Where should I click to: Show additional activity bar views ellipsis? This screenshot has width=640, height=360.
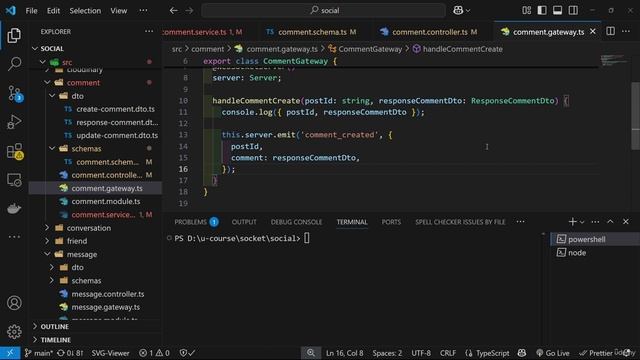click(x=14, y=237)
